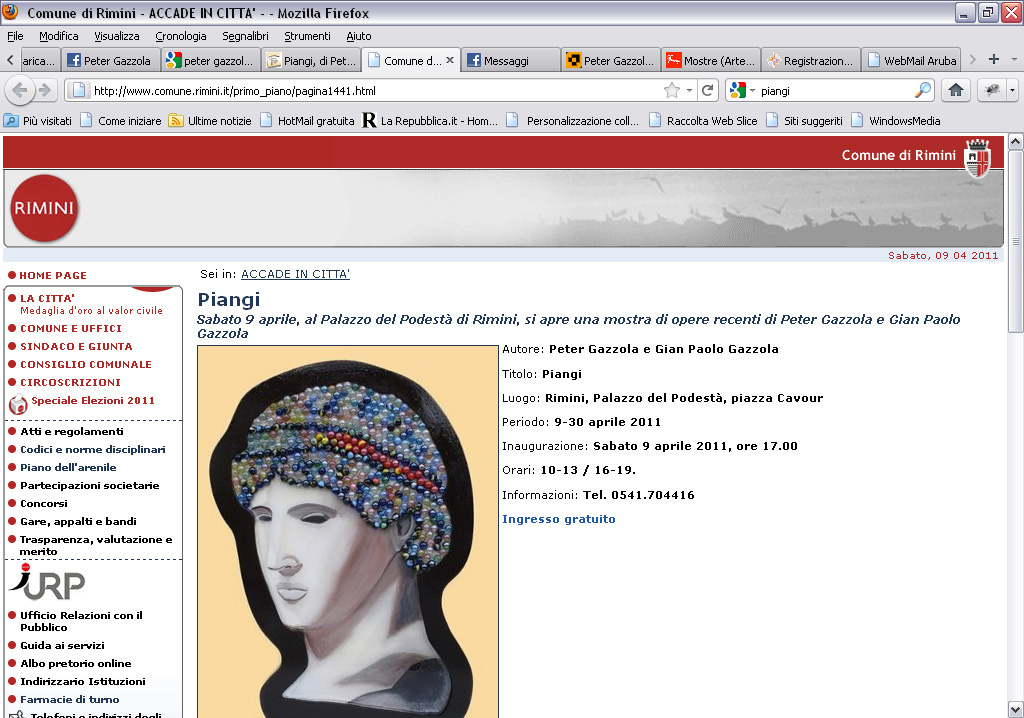Open a new tab with plus icon
This screenshot has height=718, width=1024.
993,59
